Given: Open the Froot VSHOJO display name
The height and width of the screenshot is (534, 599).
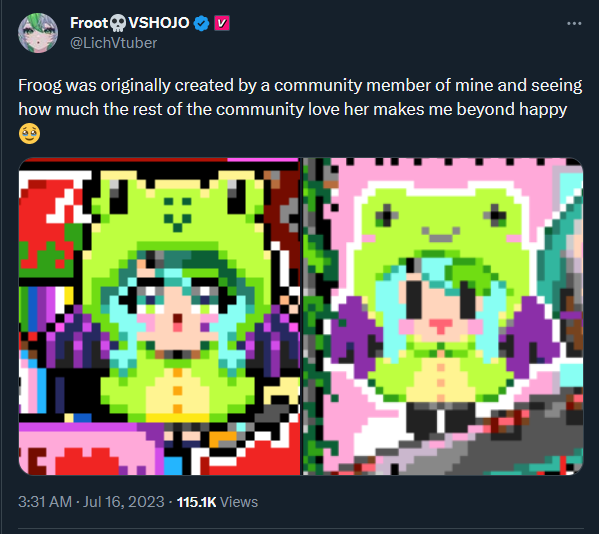Looking at the screenshot, I should point(130,23).
